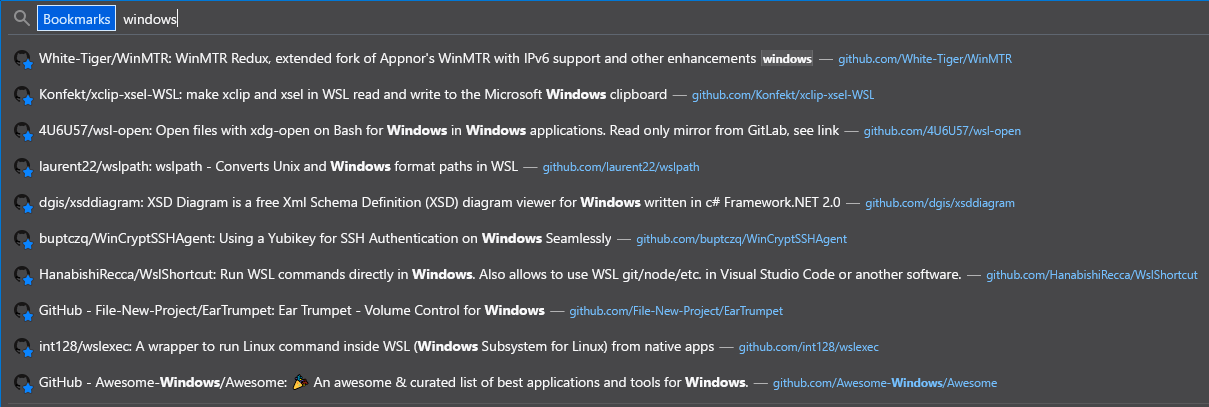Screen dimensions: 1209x407
Task: Click the GitHub favicon of the xsddiagram result
Action: (23, 203)
